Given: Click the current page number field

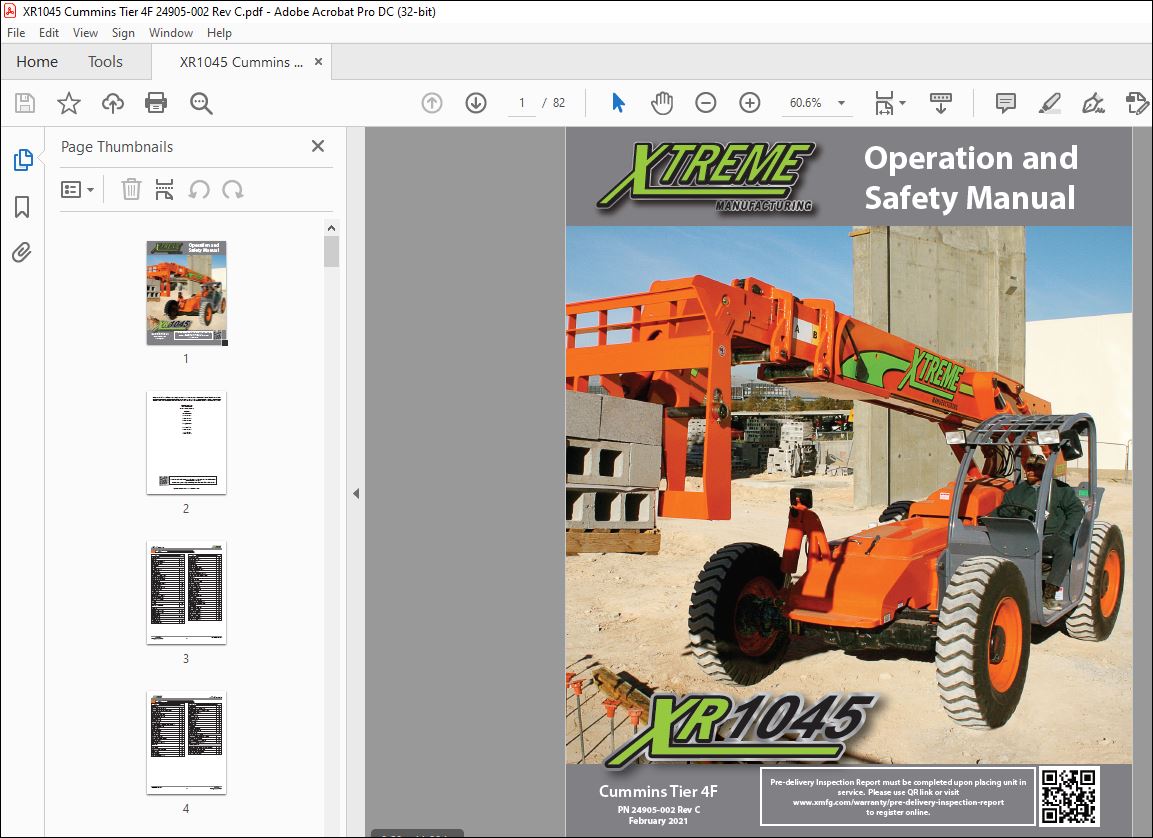Looking at the screenshot, I should (x=522, y=103).
